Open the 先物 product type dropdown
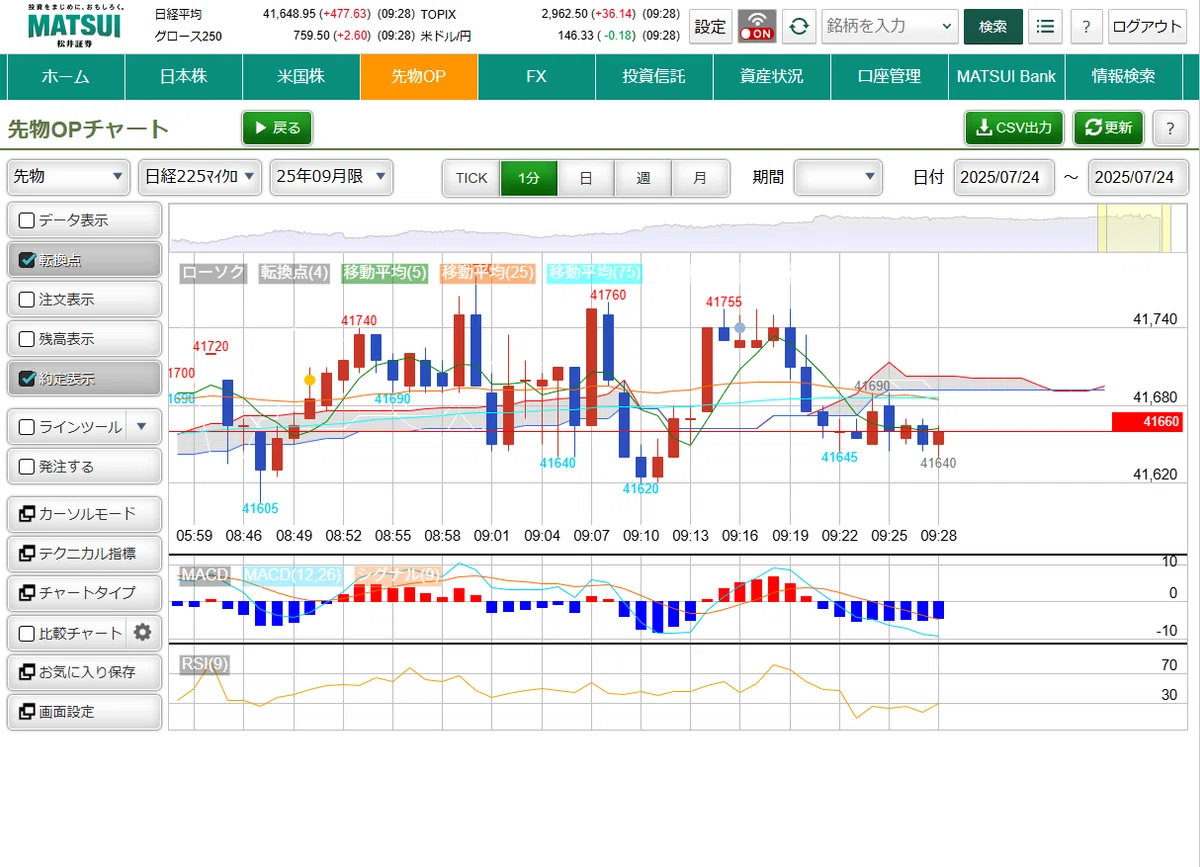The width and height of the screenshot is (1200, 867). pyautogui.click(x=69, y=177)
